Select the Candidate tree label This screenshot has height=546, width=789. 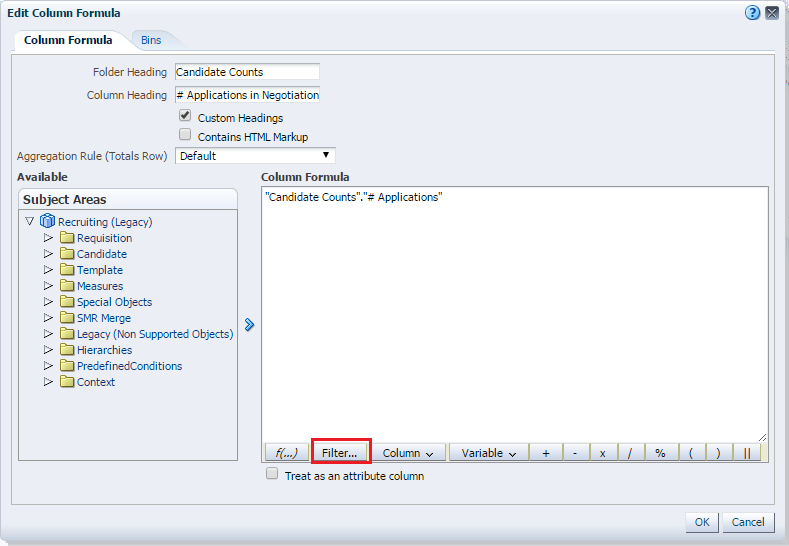[102, 254]
